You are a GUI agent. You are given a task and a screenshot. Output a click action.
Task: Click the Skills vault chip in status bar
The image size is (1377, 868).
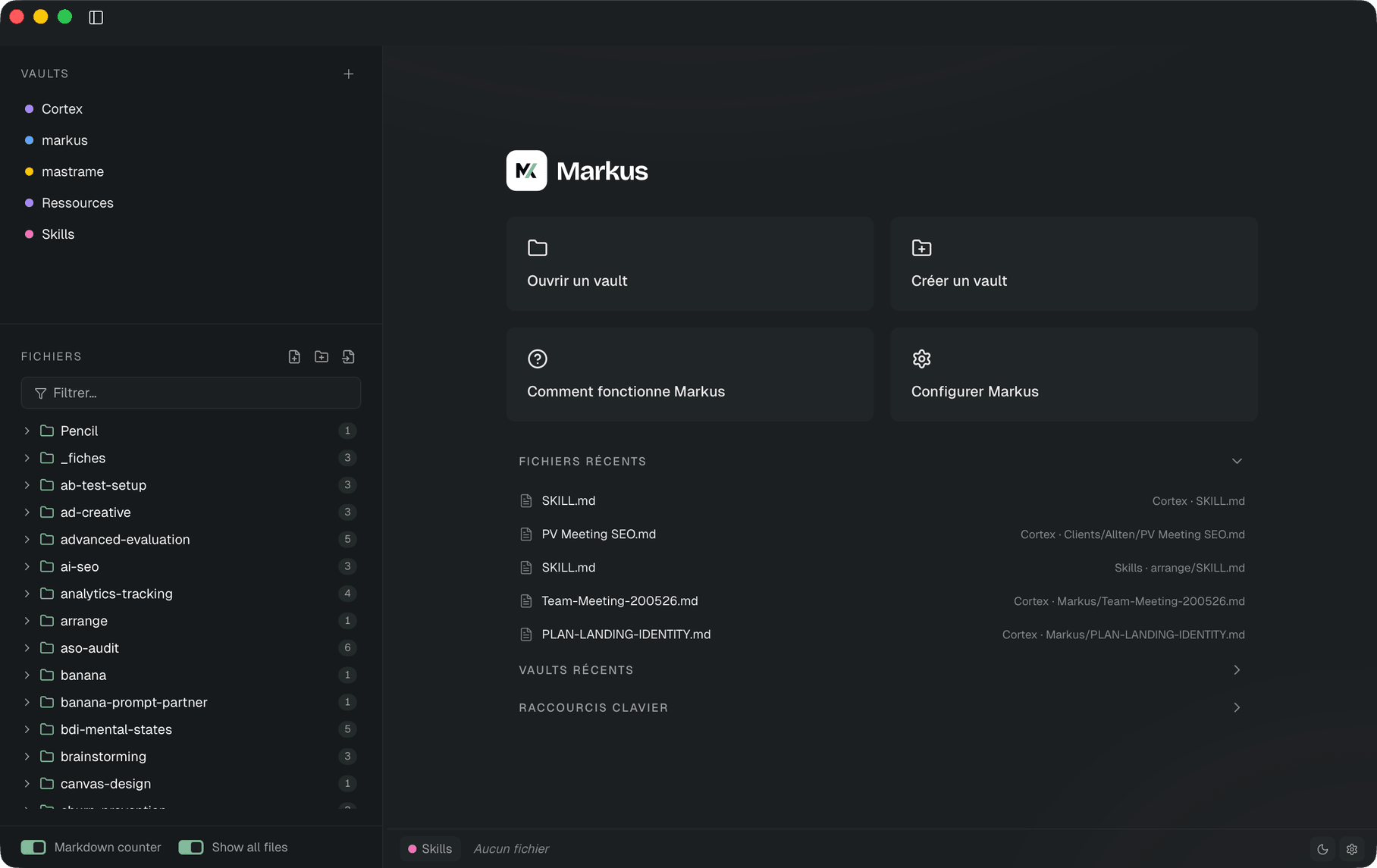coord(430,849)
